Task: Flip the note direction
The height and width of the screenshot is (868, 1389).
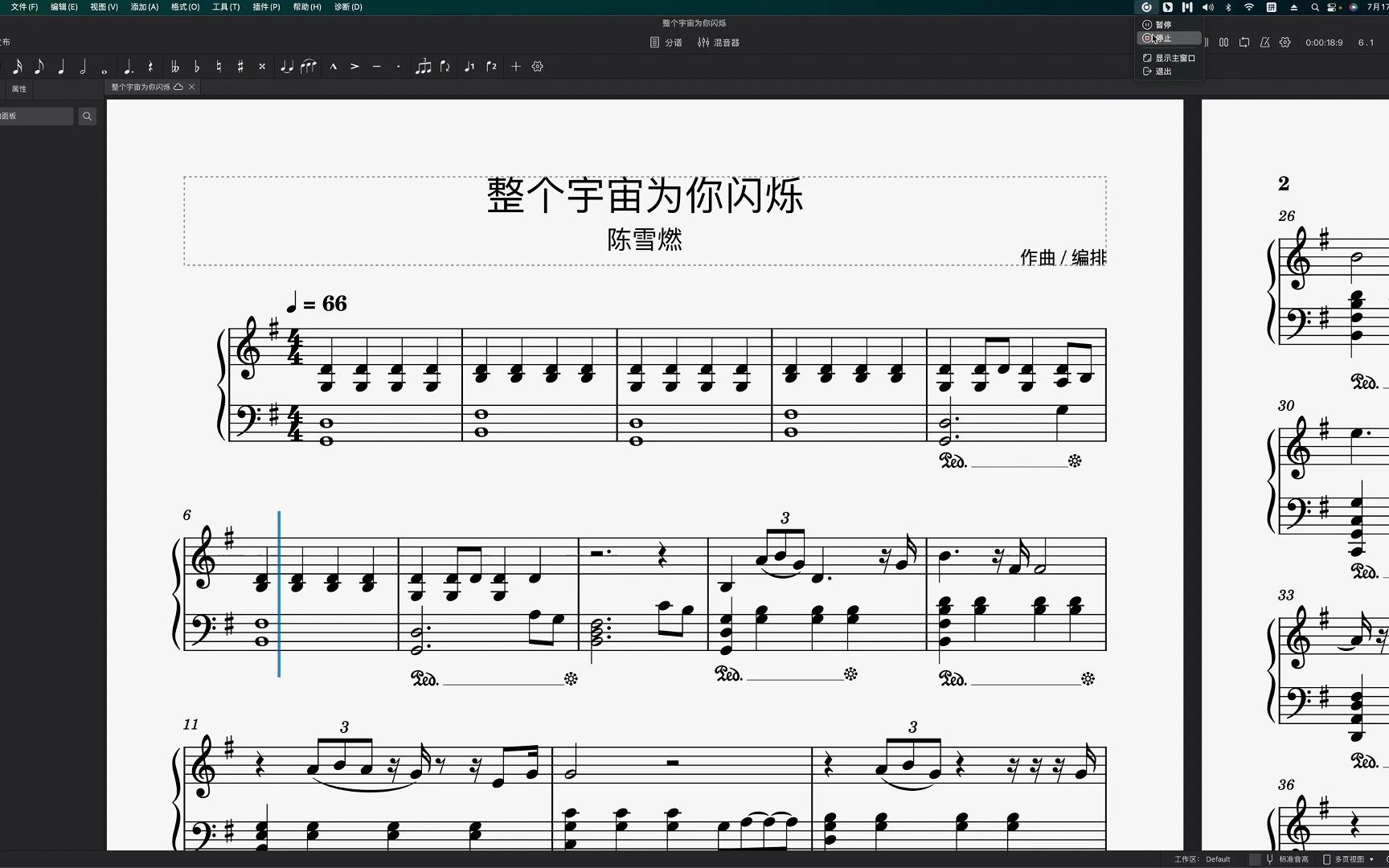Action: tap(445, 67)
